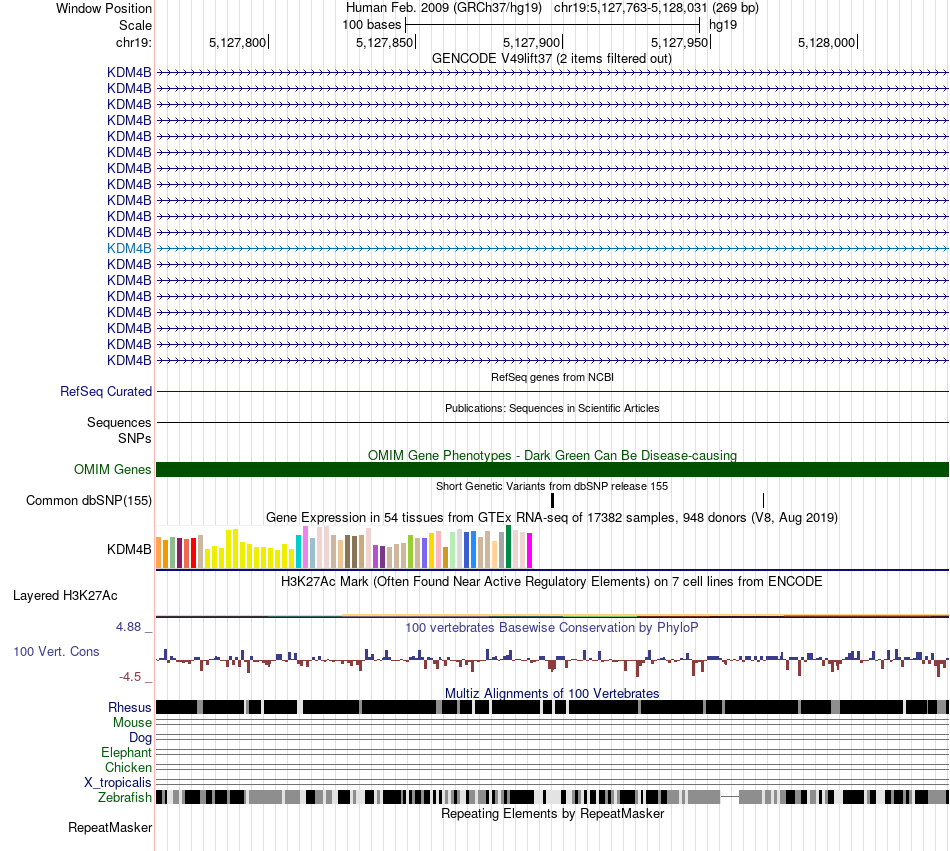Click the Sequences track label
The image size is (950, 851).
pyautogui.click(x=119, y=422)
